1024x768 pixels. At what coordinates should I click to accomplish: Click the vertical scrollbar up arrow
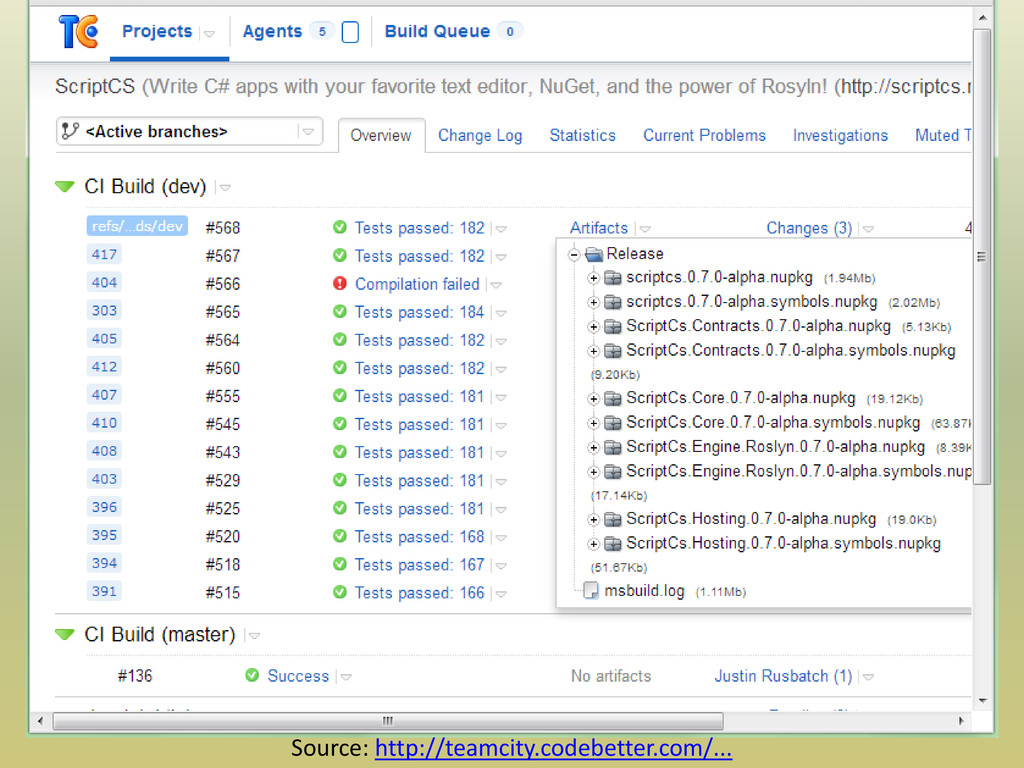click(982, 18)
